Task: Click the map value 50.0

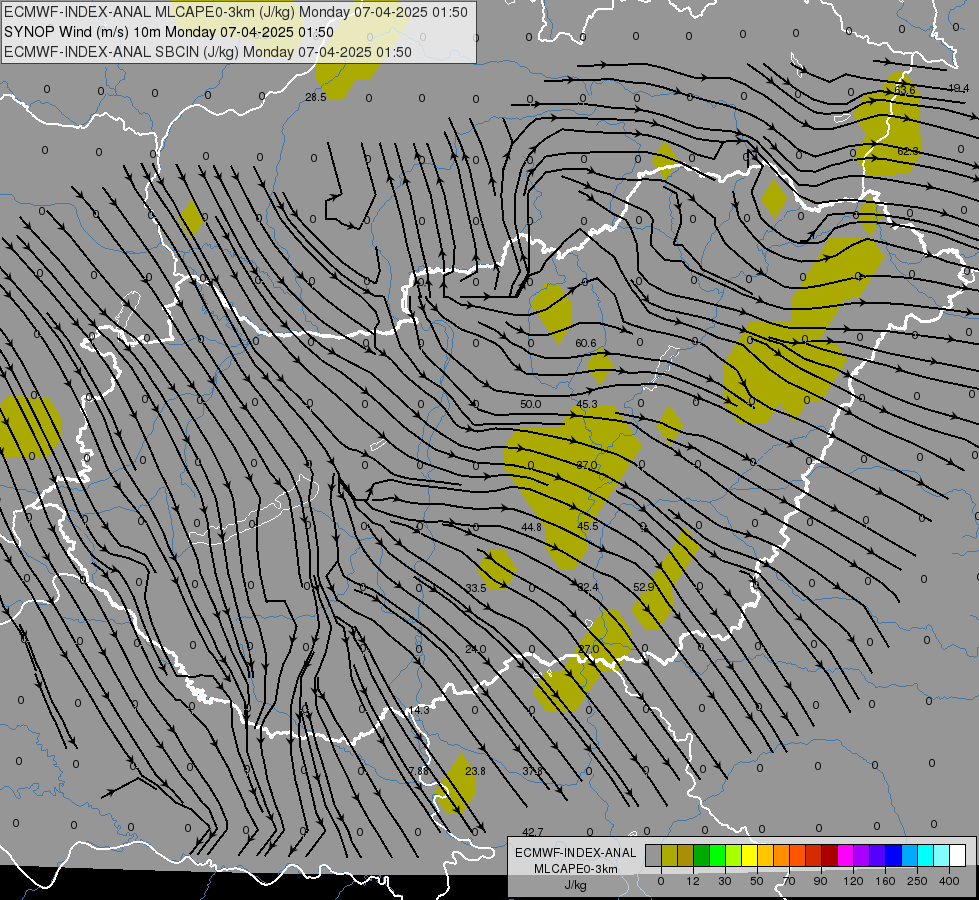Action: [531, 404]
